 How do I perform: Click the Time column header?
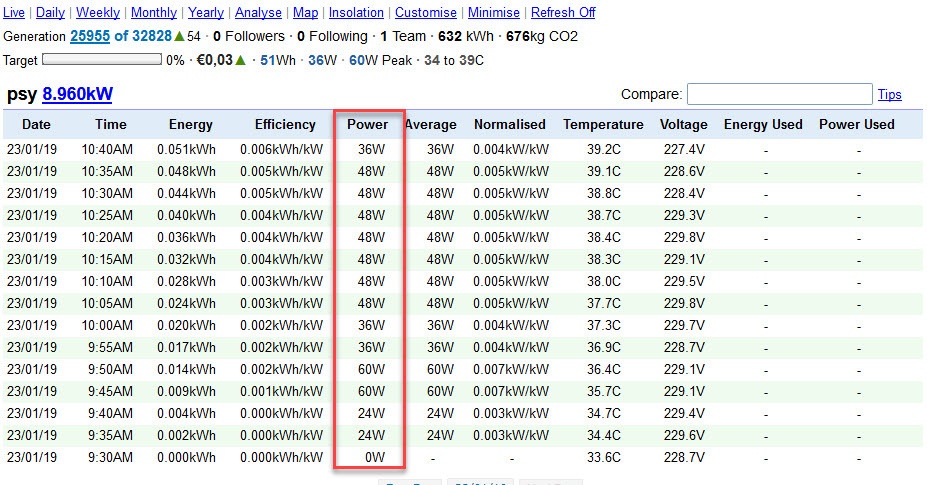(x=111, y=124)
